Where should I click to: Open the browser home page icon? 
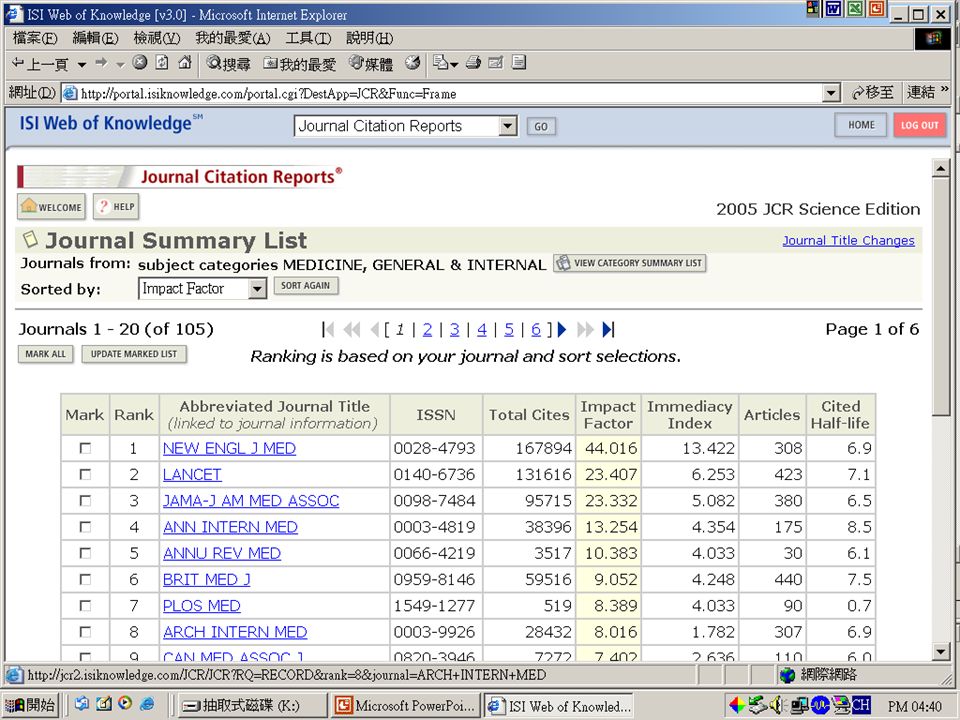[x=184, y=62]
